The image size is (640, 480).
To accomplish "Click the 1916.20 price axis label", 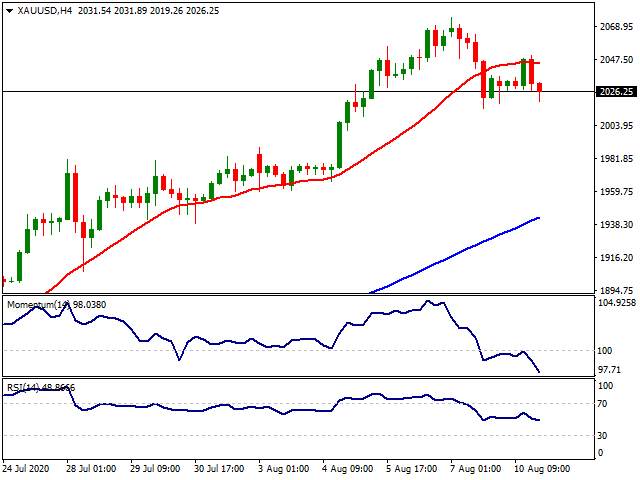I will 616,258.
